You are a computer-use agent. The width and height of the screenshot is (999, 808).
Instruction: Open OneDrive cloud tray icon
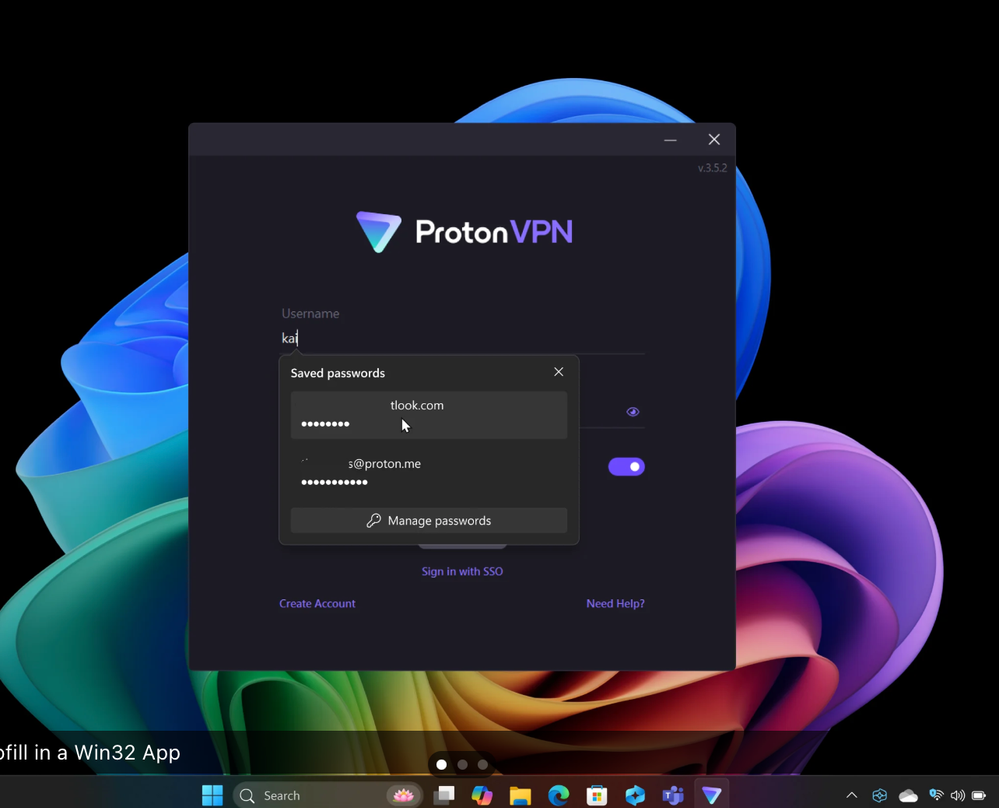pyautogui.click(x=908, y=795)
